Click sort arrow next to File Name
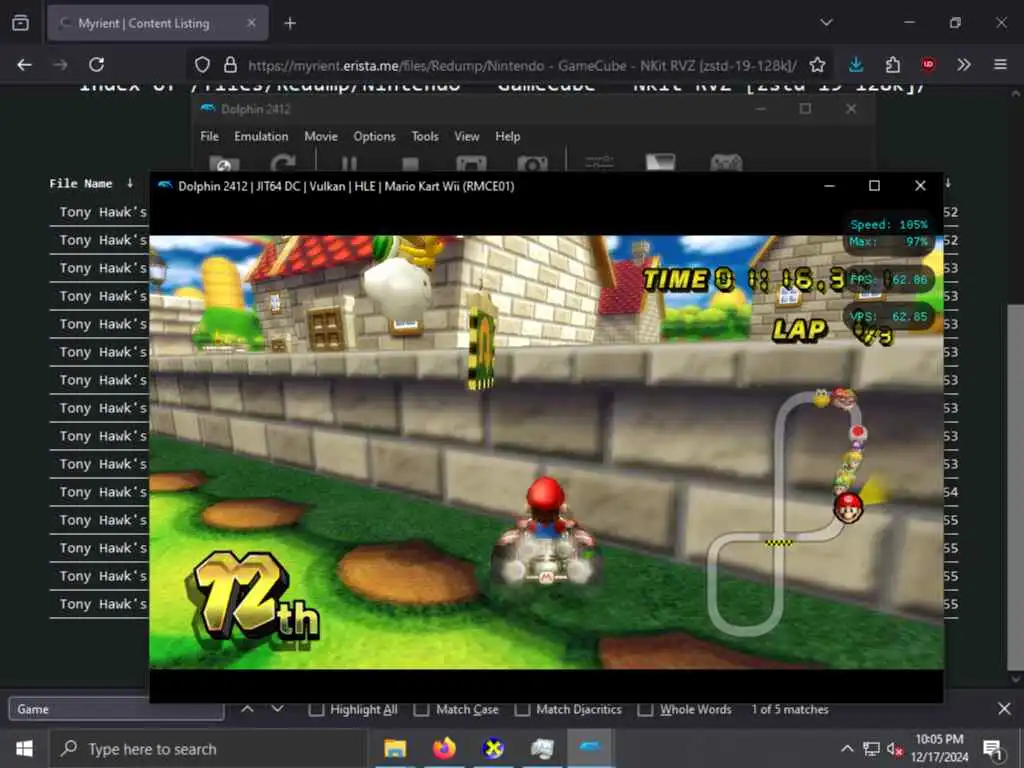This screenshot has height=768, width=1024. pyautogui.click(x=130, y=184)
